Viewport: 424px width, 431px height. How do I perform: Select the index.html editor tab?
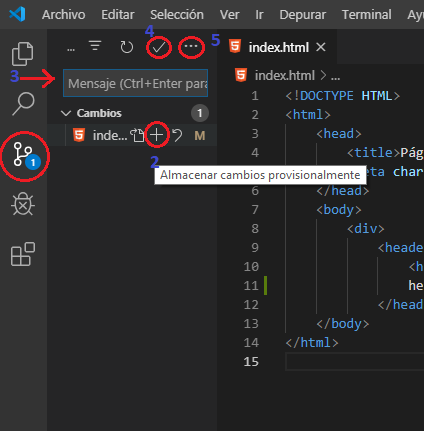pyautogui.click(x=277, y=47)
